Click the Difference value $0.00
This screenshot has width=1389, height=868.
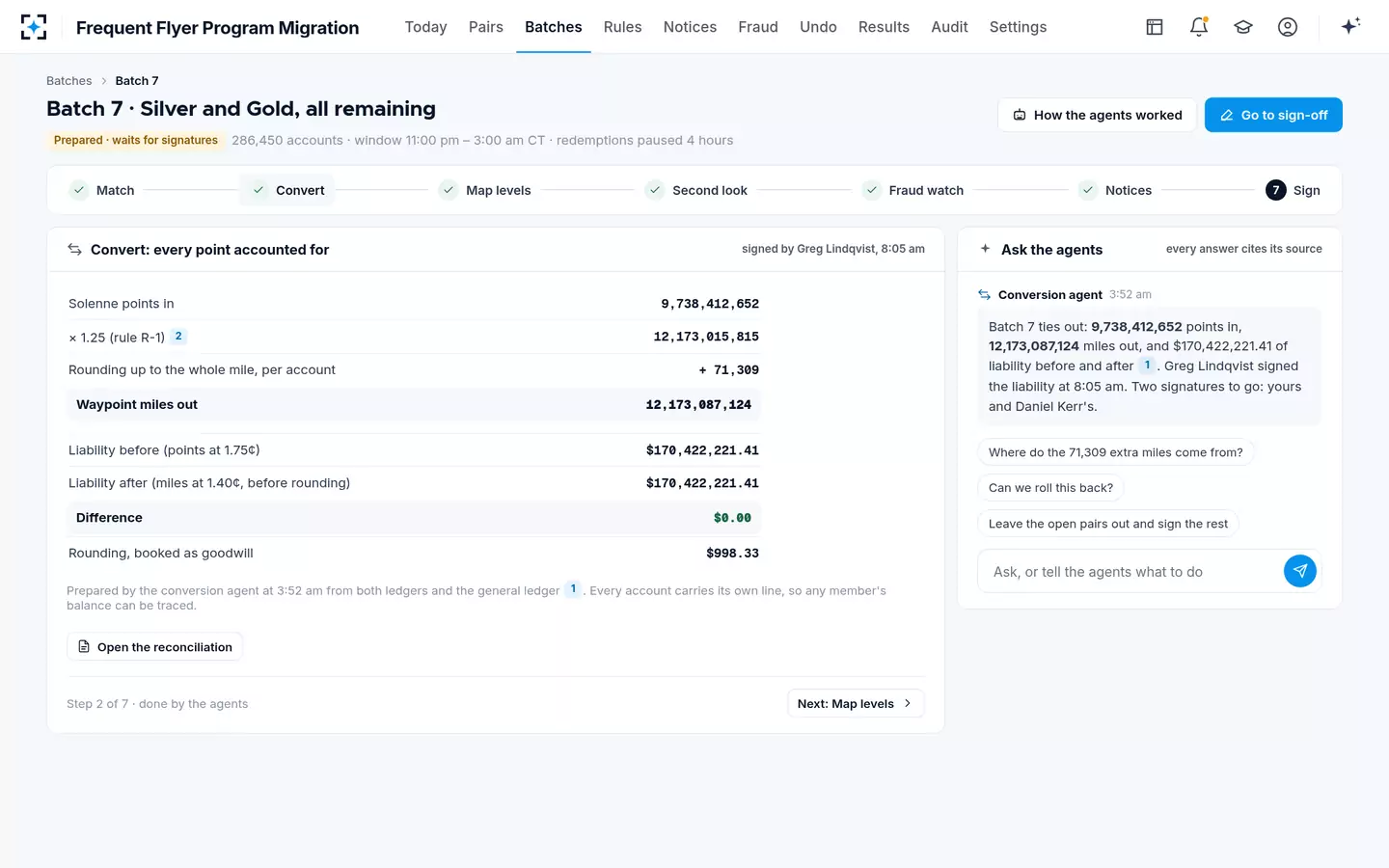tap(732, 518)
